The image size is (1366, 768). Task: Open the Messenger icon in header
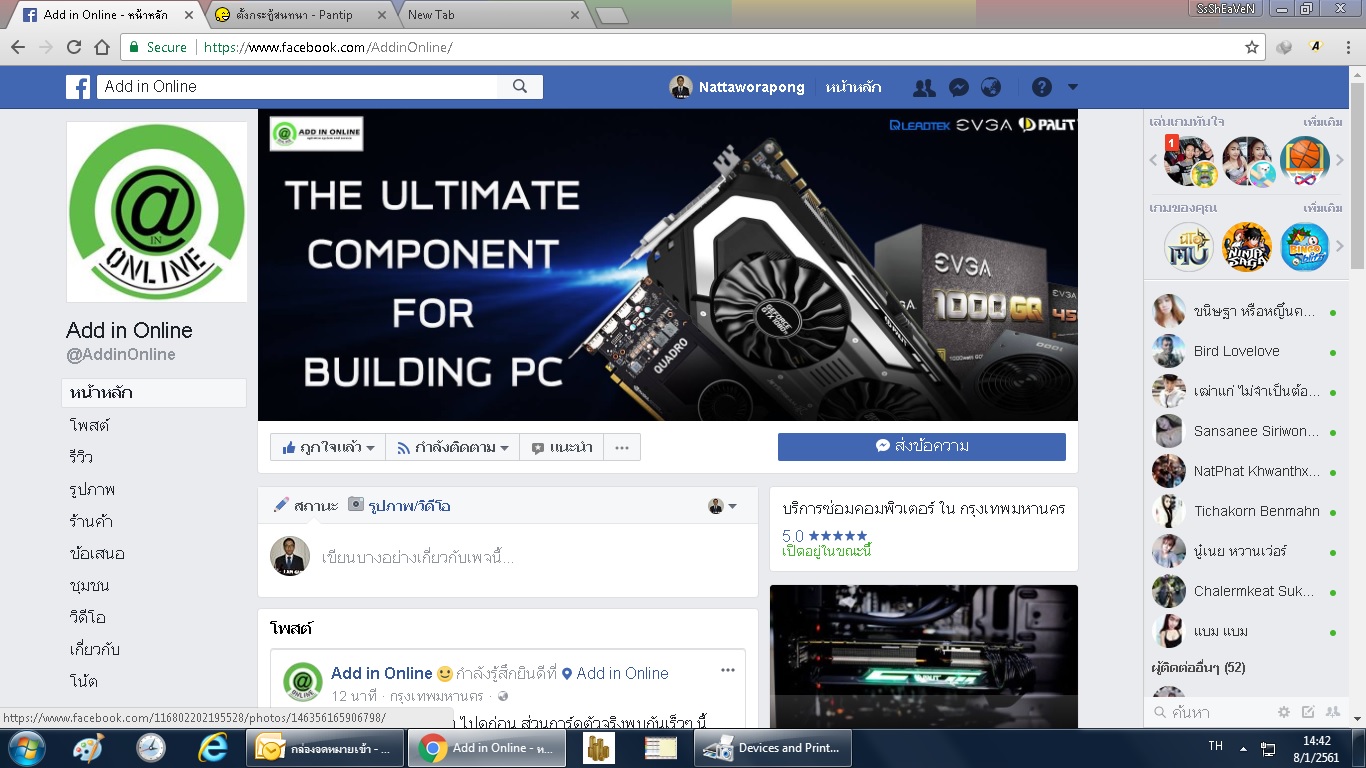(958, 87)
